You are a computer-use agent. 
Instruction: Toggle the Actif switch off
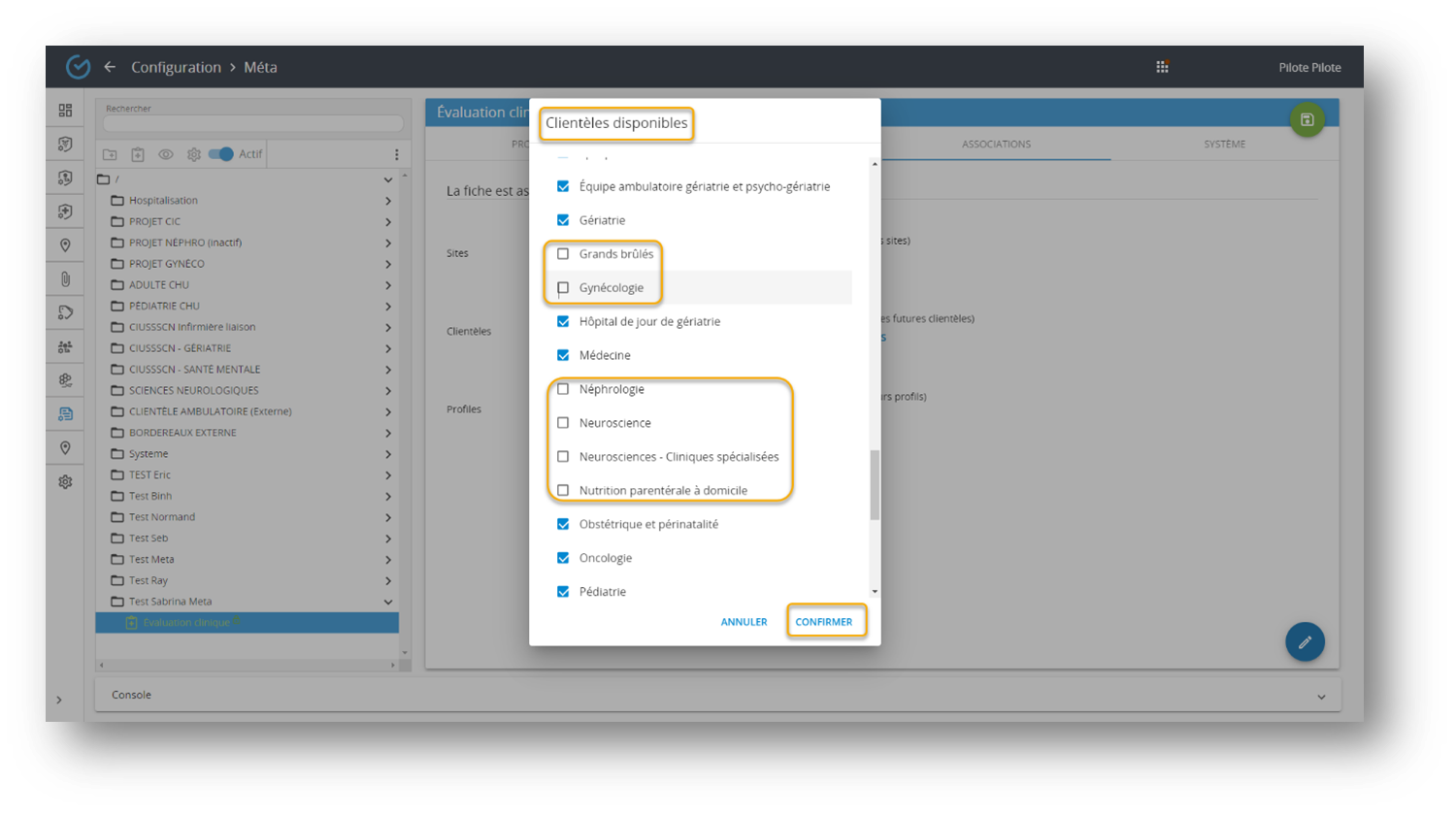[221, 154]
